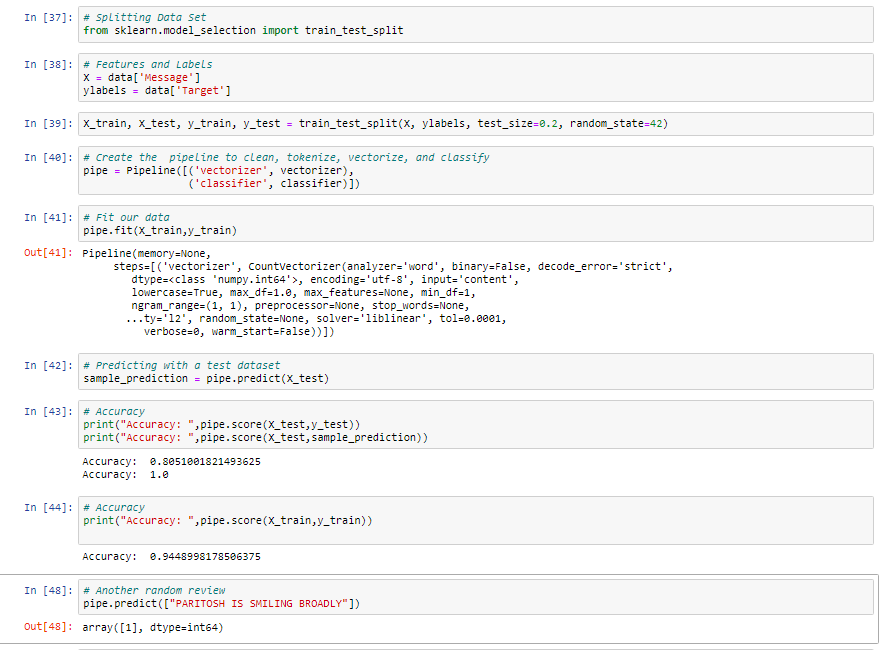Click the cell printing test Accuracy scores

pos(476,424)
